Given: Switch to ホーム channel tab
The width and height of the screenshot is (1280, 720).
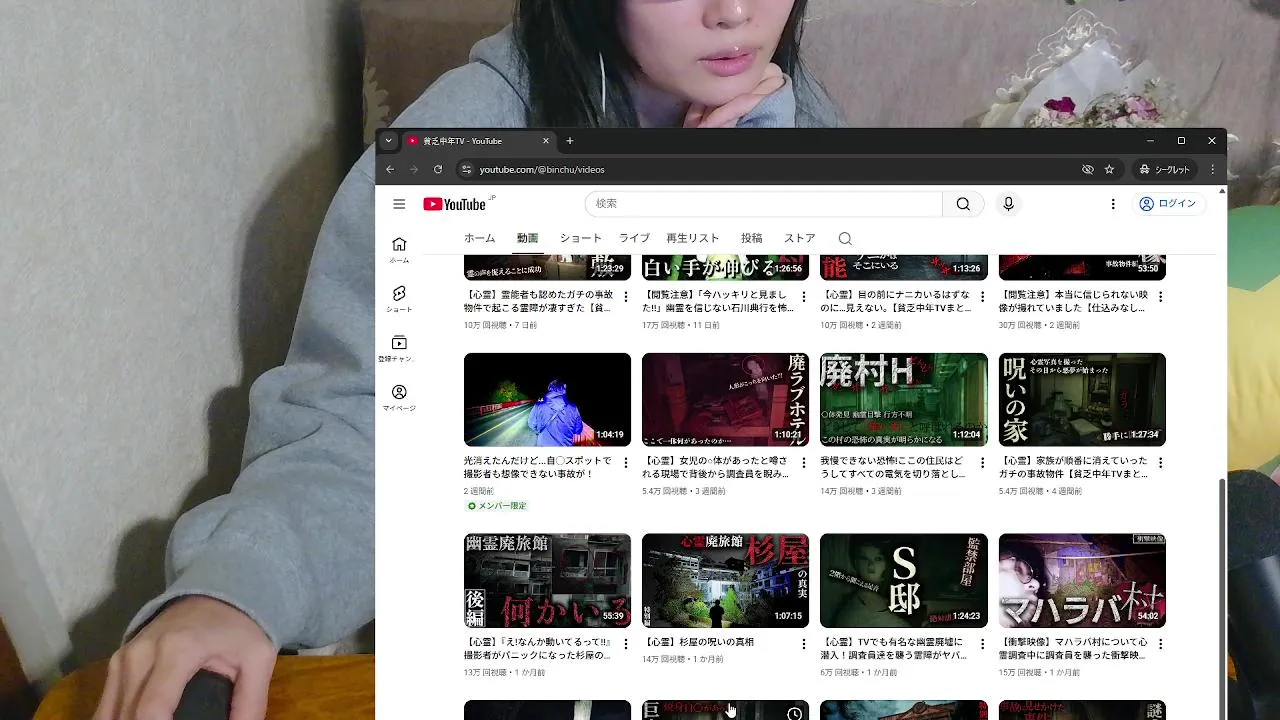Looking at the screenshot, I should pyautogui.click(x=479, y=238).
